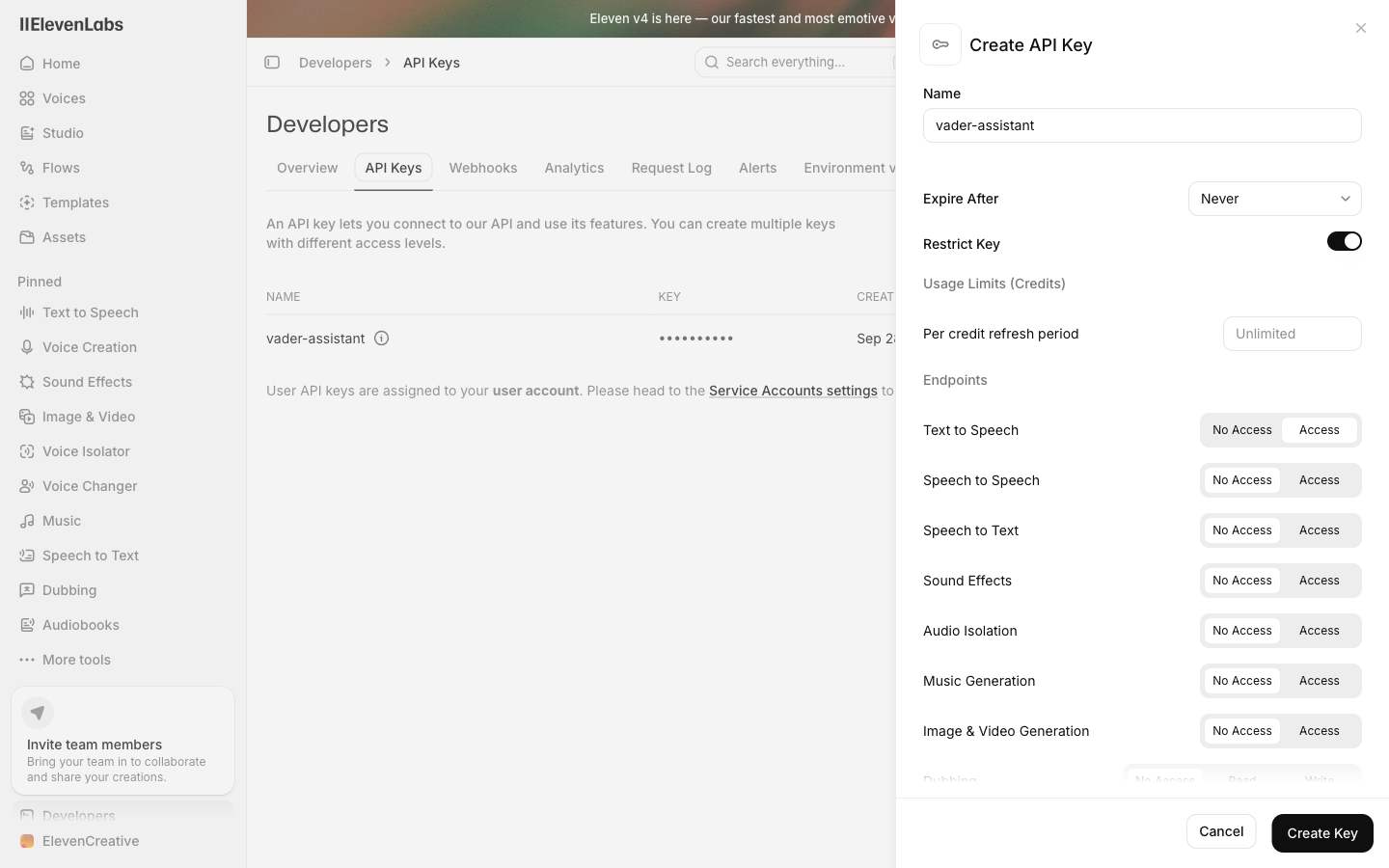This screenshot has width=1389, height=868.
Task: Grant Access for Sound Effects endpoint
Action: pyautogui.click(x=1319, y=581)
